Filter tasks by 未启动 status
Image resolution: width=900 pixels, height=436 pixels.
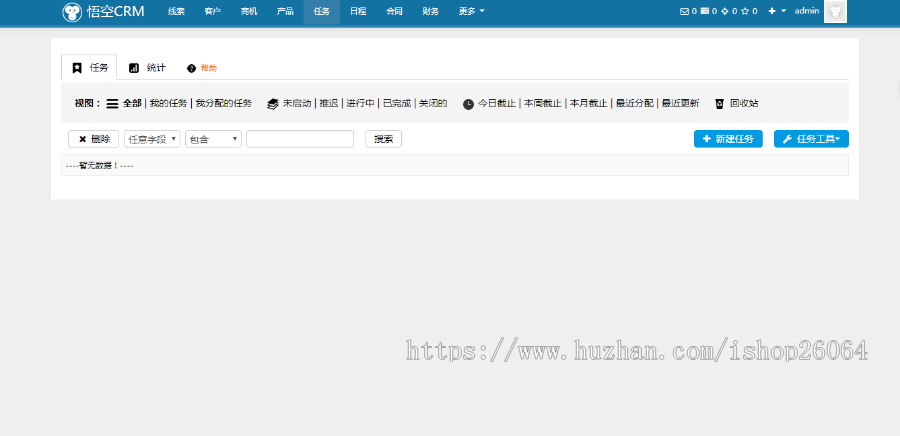(297, 103)
